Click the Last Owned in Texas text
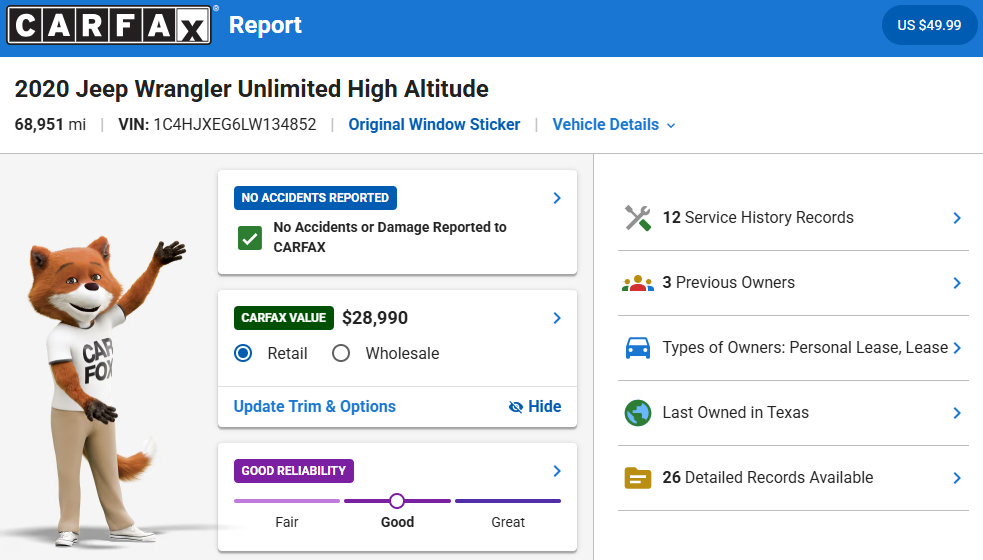 coord(735,413)
